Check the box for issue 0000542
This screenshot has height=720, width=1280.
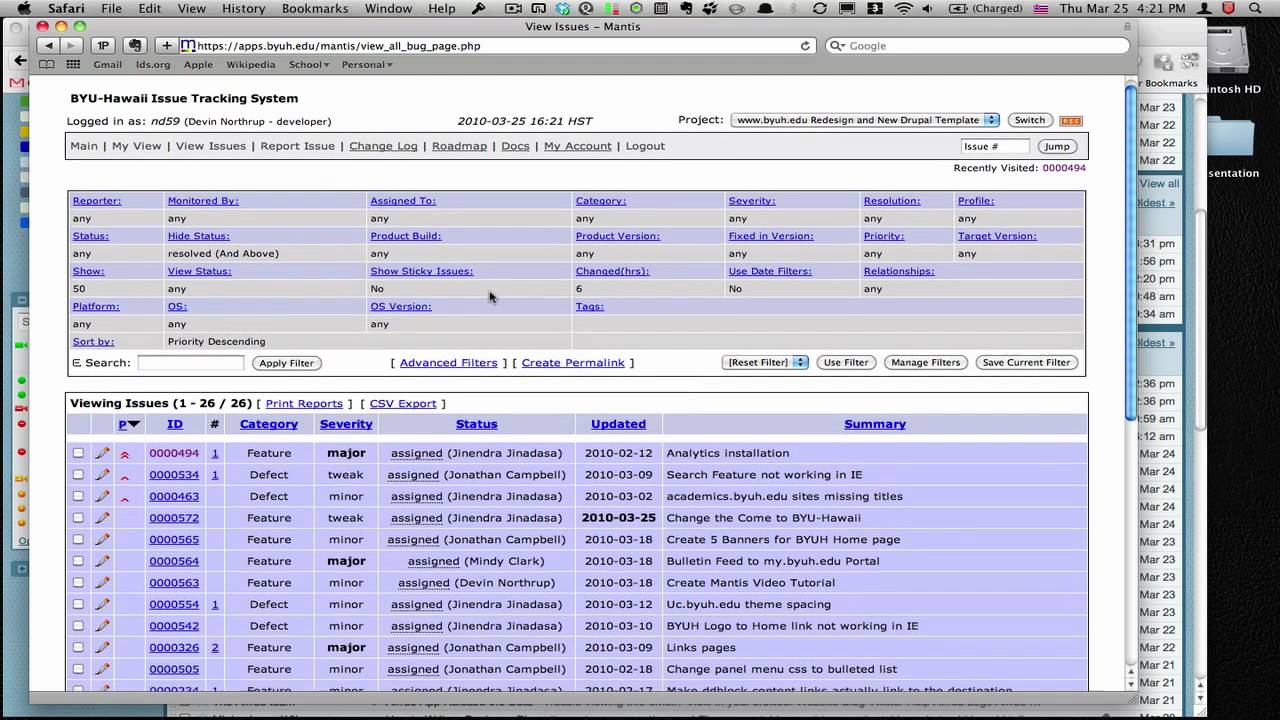[x=78, y=626]
